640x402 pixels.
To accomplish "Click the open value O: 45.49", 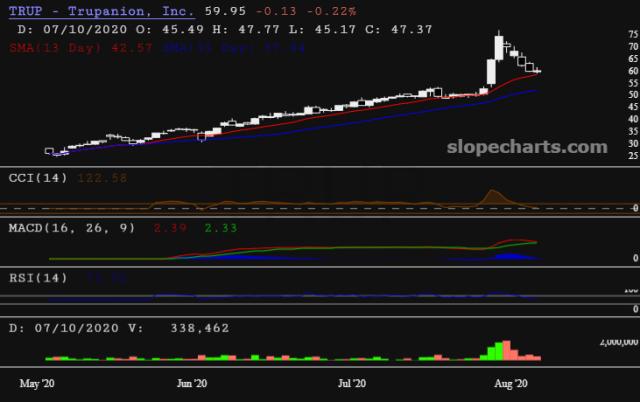I will [170, 29].
